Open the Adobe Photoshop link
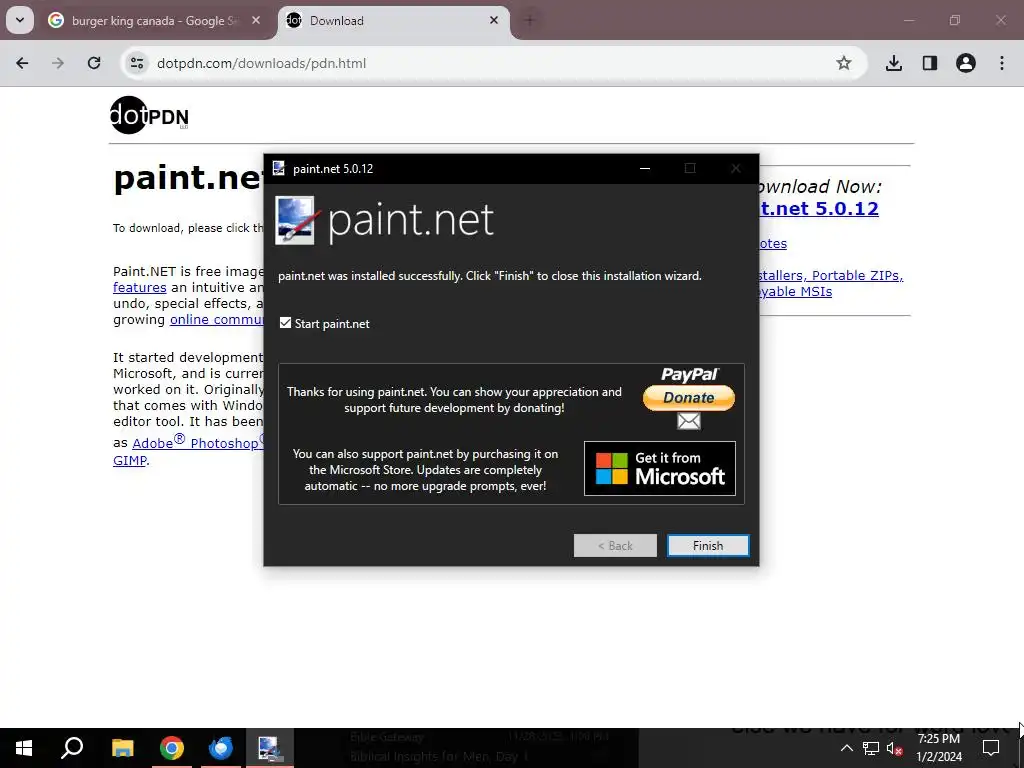 pos(198,443)
